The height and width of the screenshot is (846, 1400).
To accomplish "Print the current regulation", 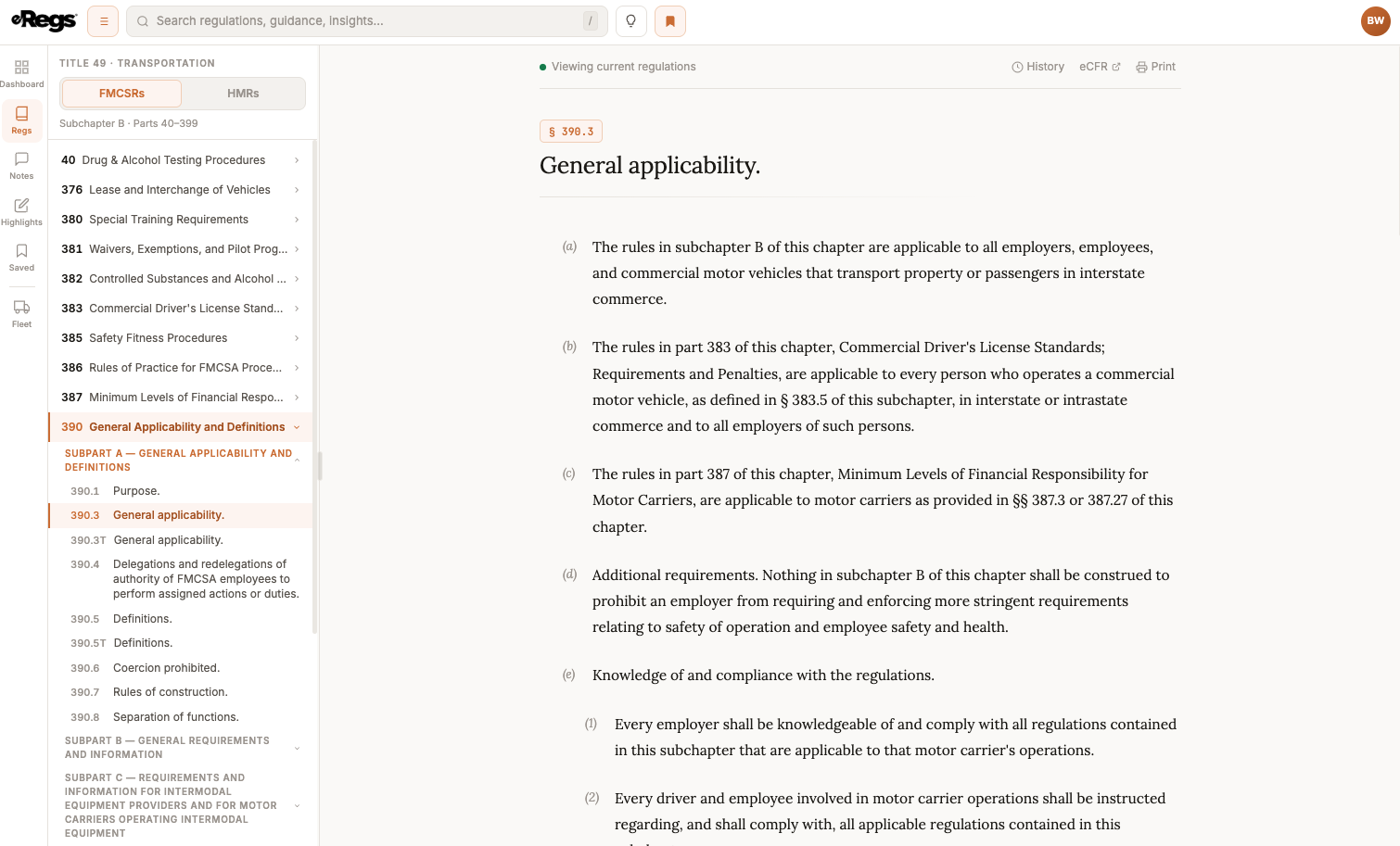I will (x=1155, y=67).
